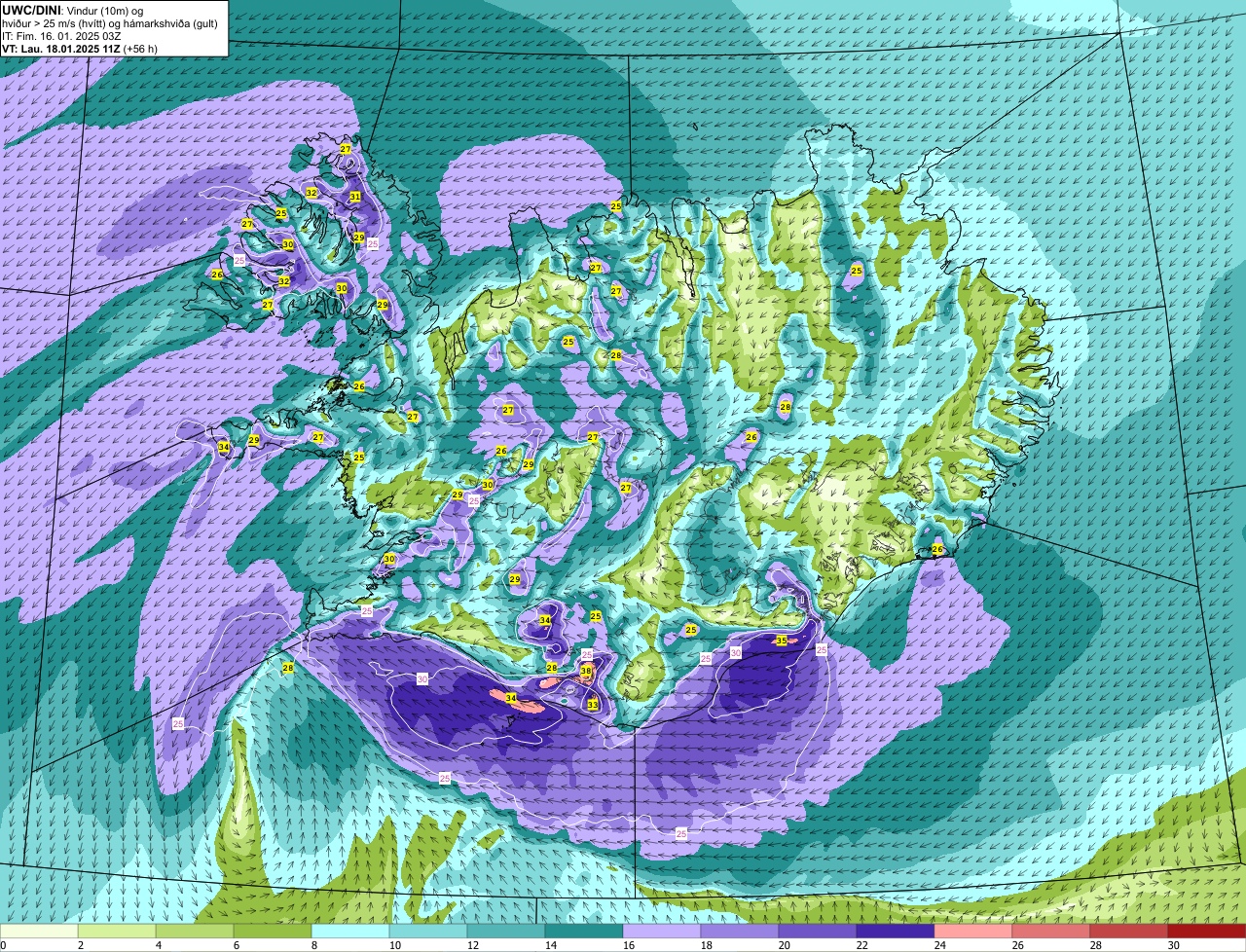Image resolution: width=1246 pixels, height=952 pixels.
Task: Click the title line 'UWC/DINI: Vindur (10m) og'
Action: (x=73, y=10)
